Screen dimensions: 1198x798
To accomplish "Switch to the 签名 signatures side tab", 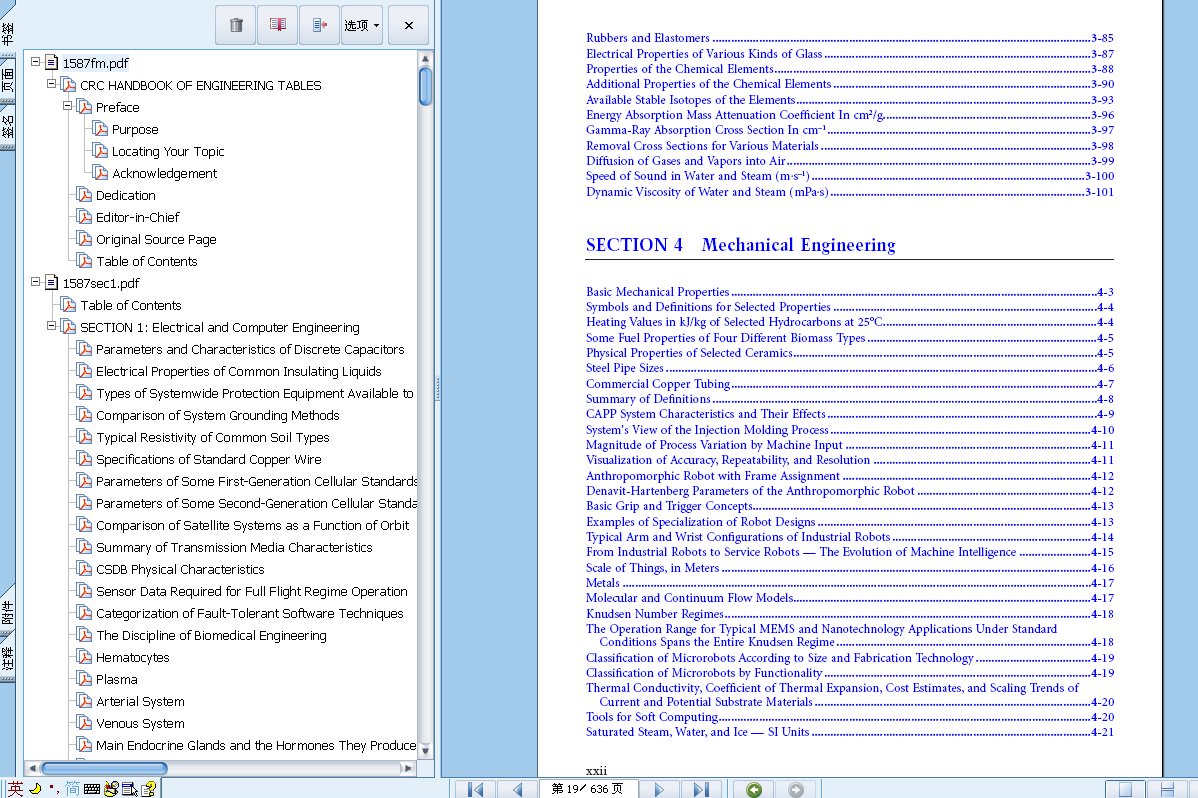I will pos(7,127).
